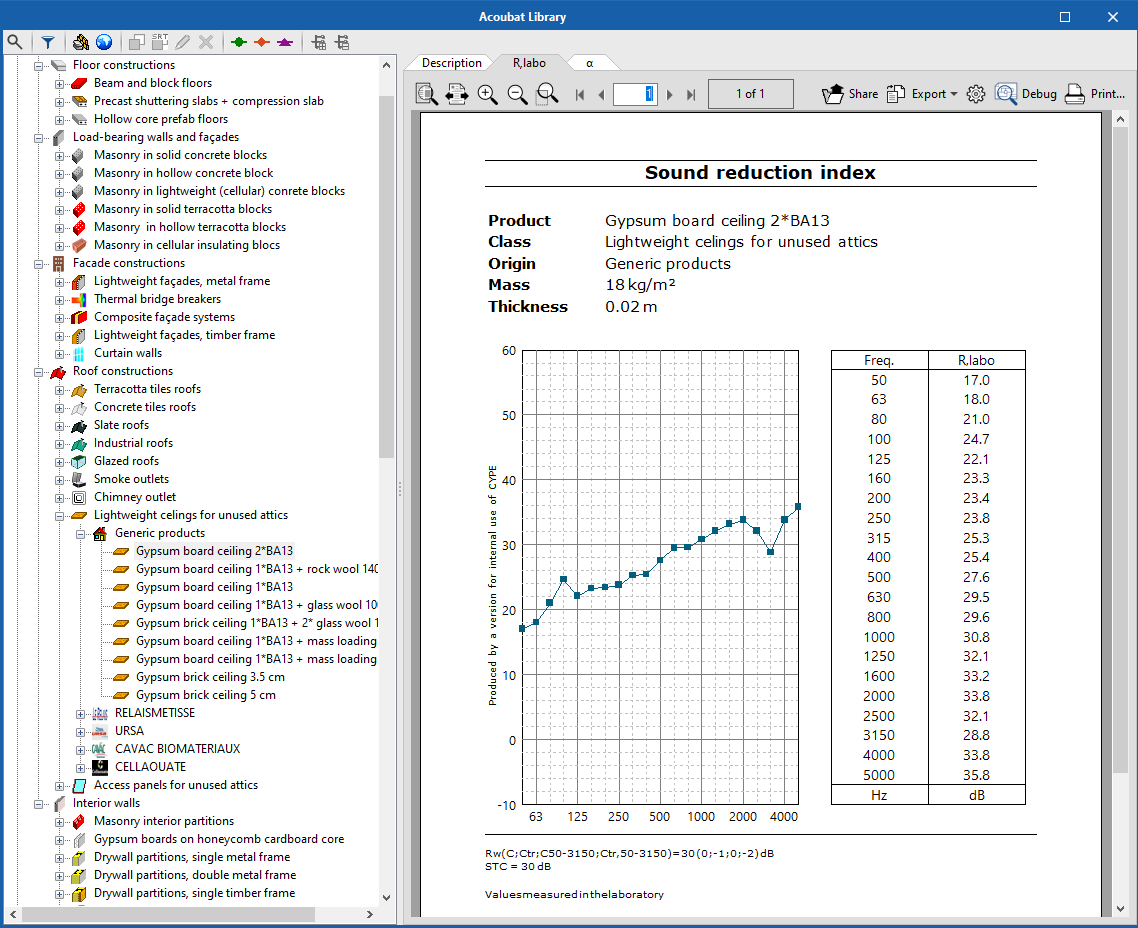The height and width of the screenshot is (928, 1138).
Task: Collapse Interior walls node
Action: 38,803
